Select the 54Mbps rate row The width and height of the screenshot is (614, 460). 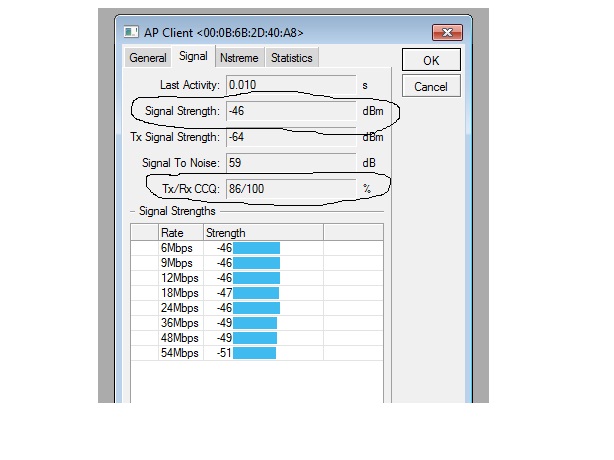[256, 353]
